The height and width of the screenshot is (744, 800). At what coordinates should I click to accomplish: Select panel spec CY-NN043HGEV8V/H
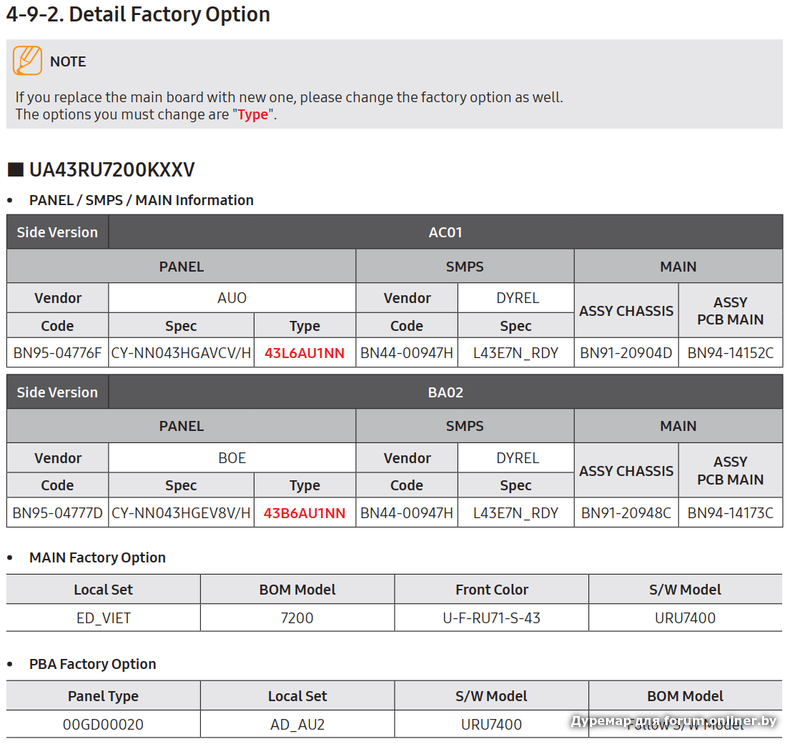pos(181,513)
